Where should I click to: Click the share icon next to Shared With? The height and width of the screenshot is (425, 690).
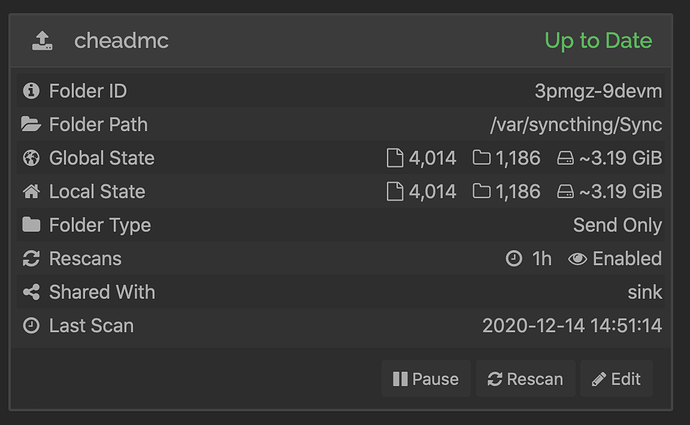point(31,292)
